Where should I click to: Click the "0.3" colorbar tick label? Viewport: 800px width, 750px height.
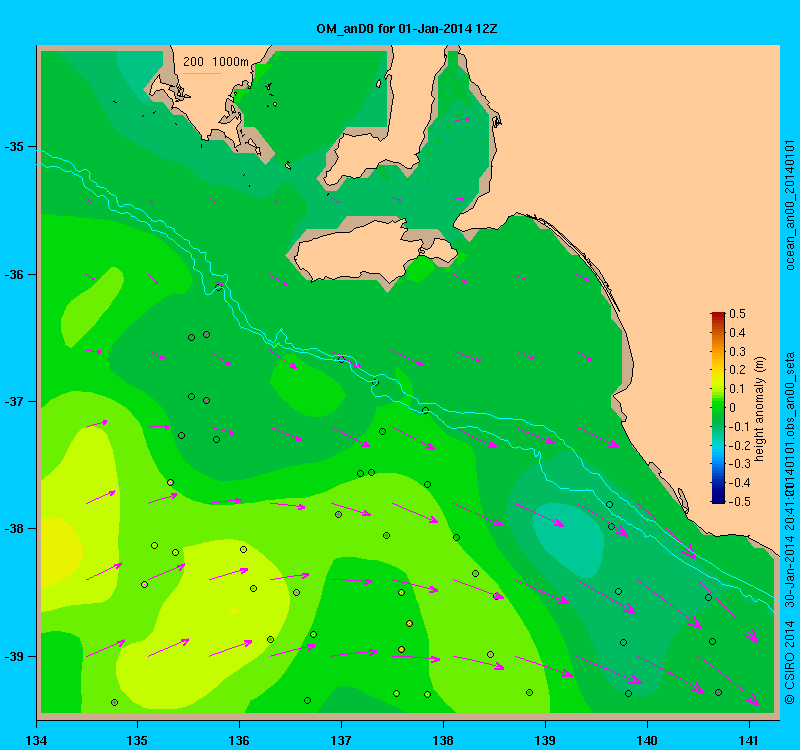[x=738, y=352]
